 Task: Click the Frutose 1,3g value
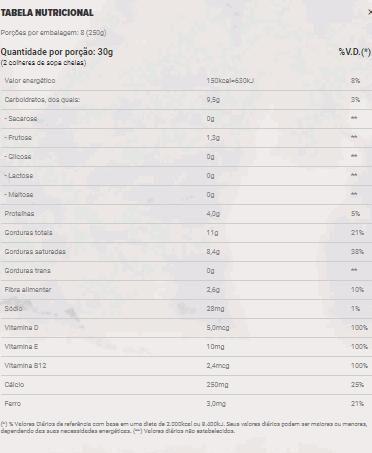(213, 138)
